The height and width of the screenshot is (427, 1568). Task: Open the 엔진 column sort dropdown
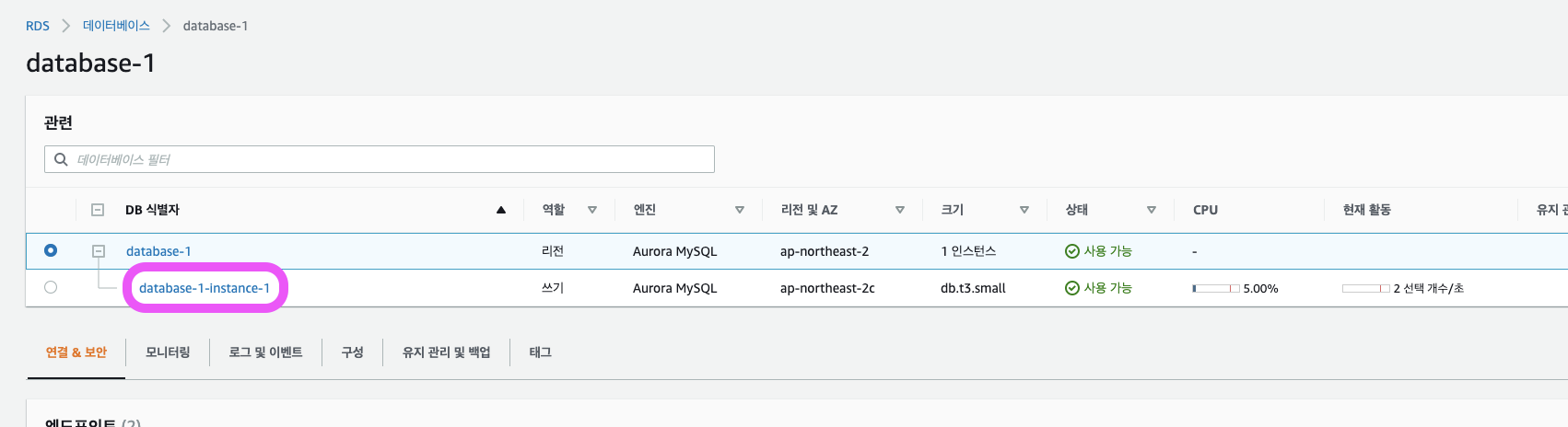tap(740, 210)
